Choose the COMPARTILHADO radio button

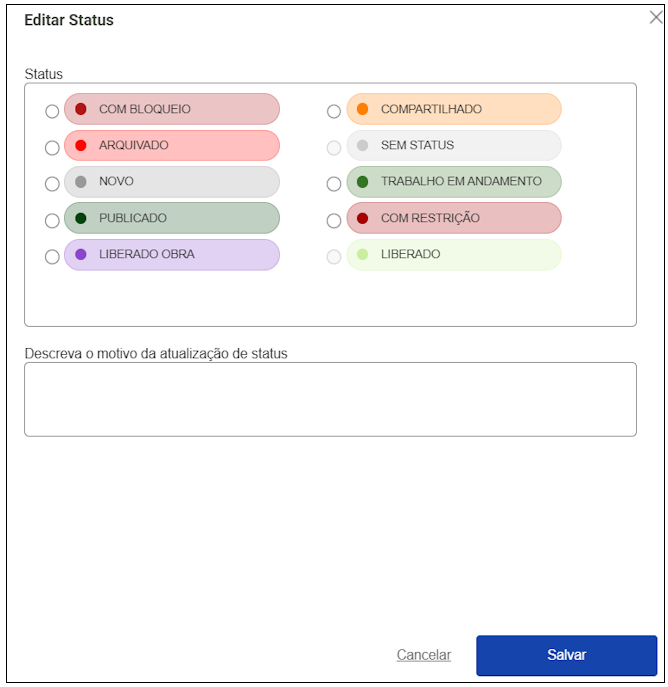pos(334,111)
